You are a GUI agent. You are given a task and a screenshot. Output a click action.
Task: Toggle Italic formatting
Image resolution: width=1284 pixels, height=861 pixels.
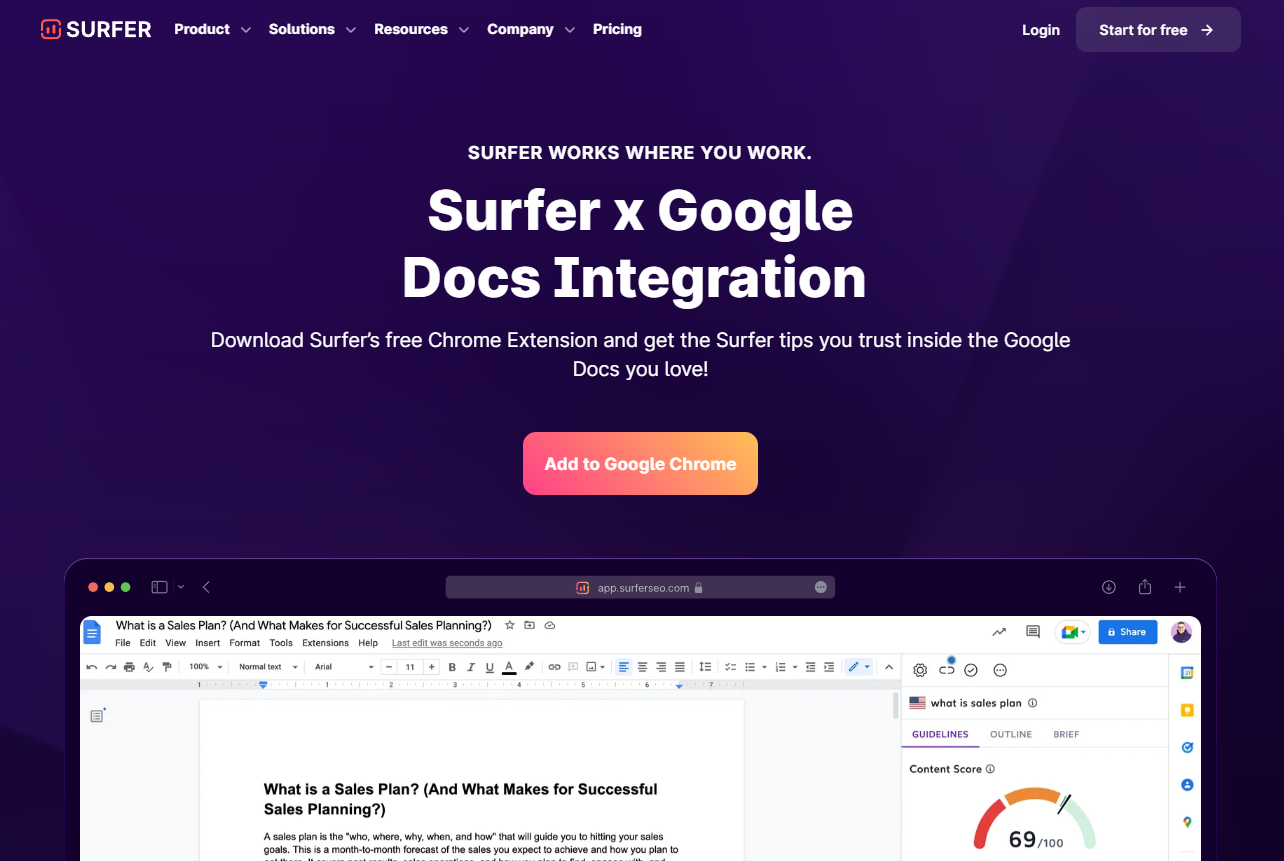coord(470,667)
